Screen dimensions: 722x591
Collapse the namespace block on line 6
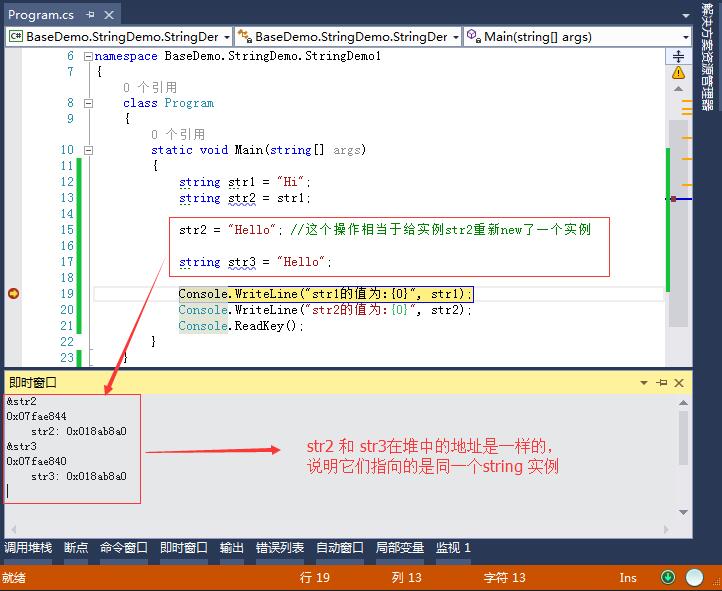pos(88,57)
